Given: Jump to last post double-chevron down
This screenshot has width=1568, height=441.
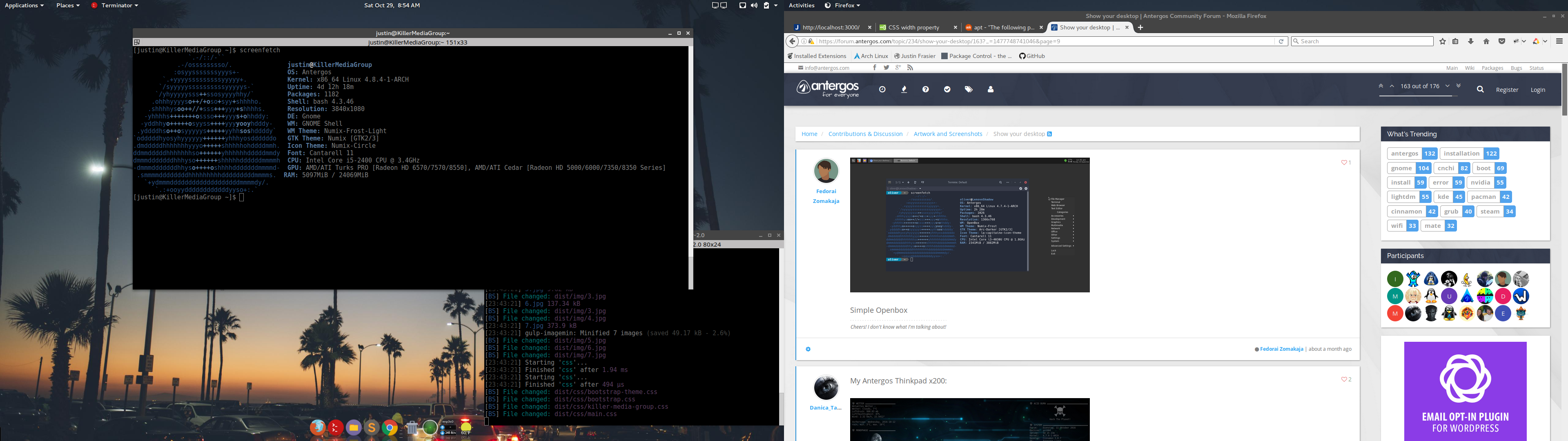Looking at the screenshot, I should click(1458, 86).
